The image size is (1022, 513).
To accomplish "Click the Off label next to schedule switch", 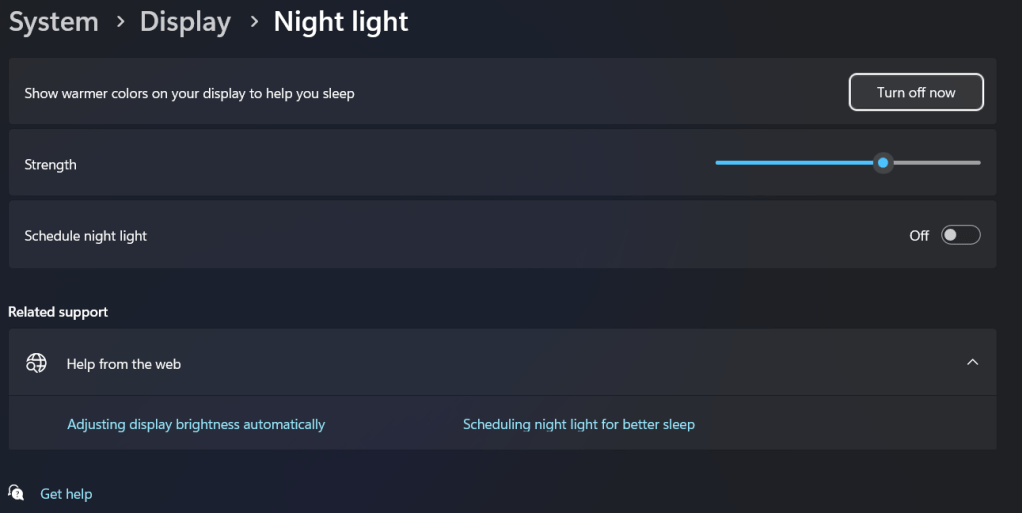I will 919,236.
